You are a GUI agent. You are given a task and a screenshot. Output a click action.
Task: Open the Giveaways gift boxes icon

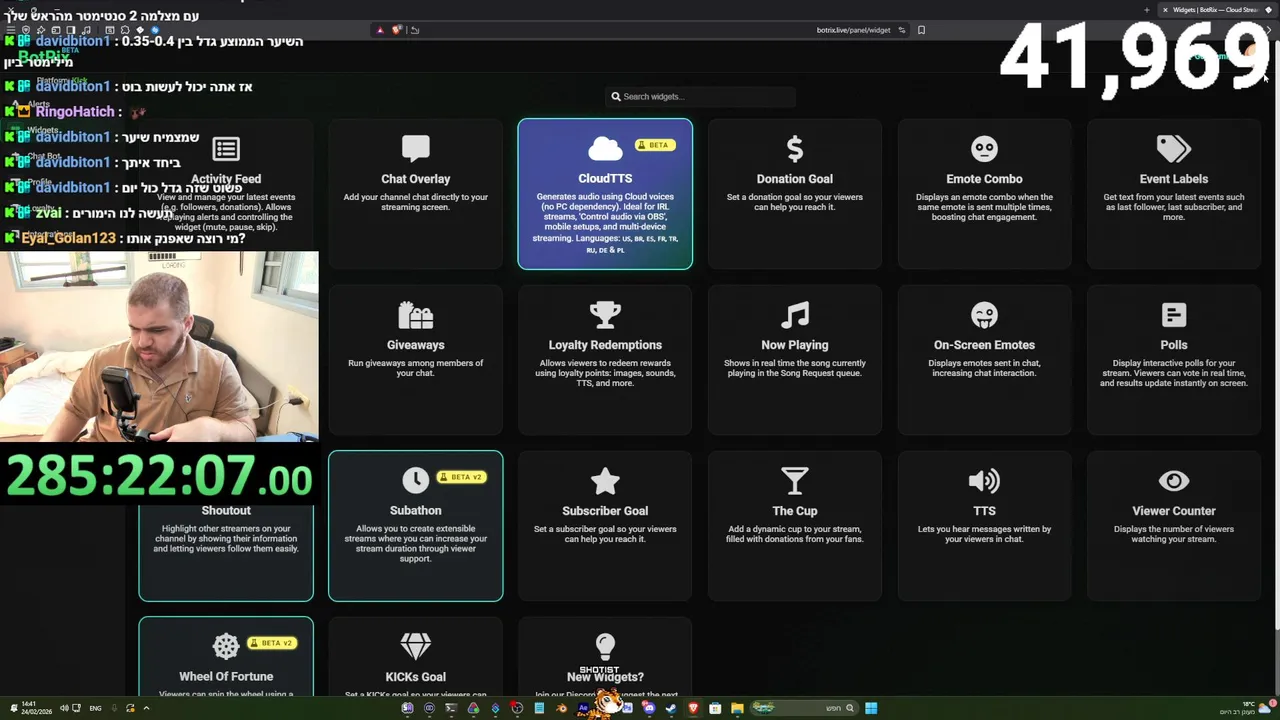pyautogui.click(x=415, y=315)
